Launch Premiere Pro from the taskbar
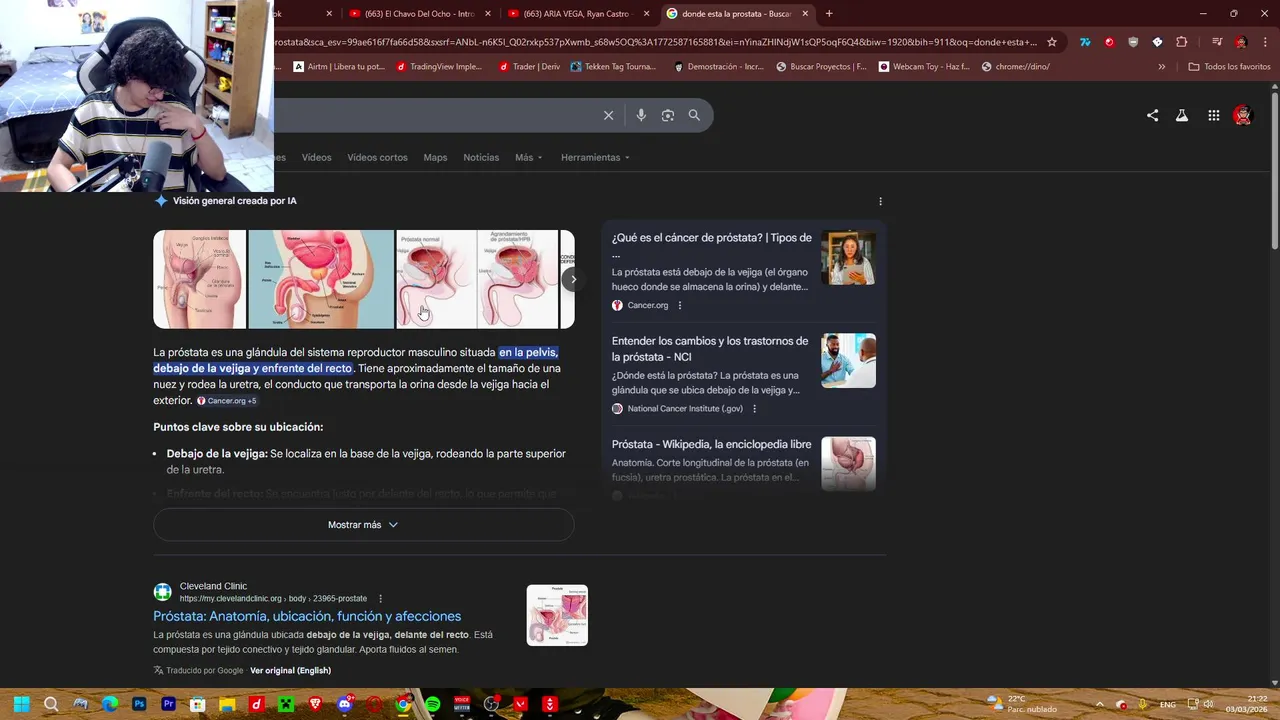The width and height of the screenshot is (1280, 720). tap(168, 704)
